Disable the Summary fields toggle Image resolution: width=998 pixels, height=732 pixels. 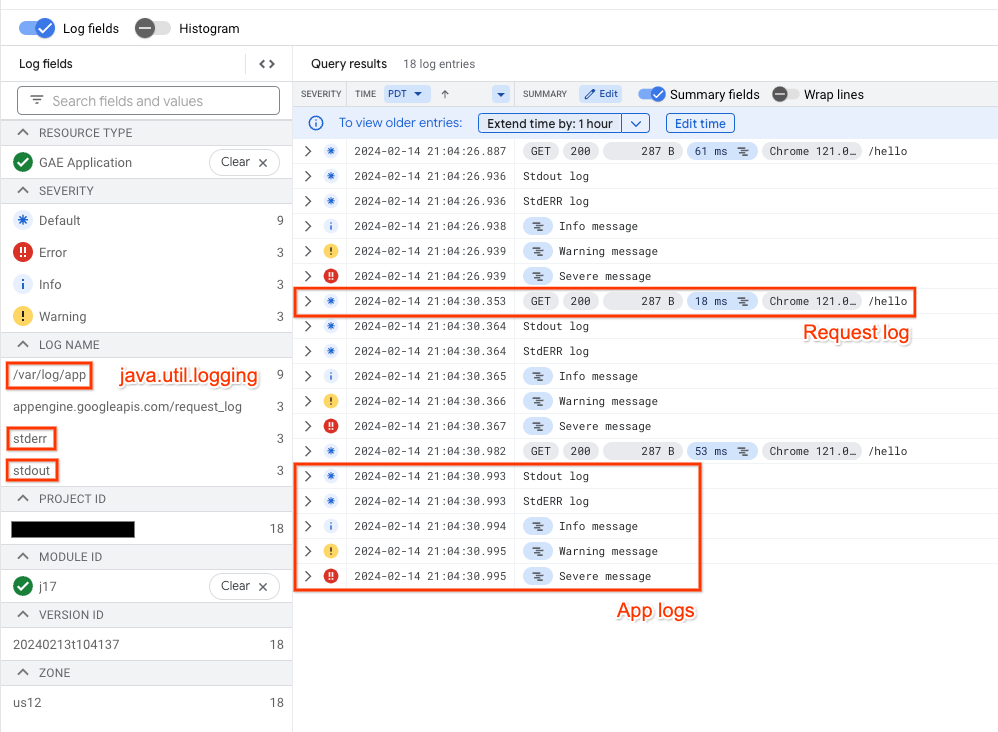coord(652,93)
